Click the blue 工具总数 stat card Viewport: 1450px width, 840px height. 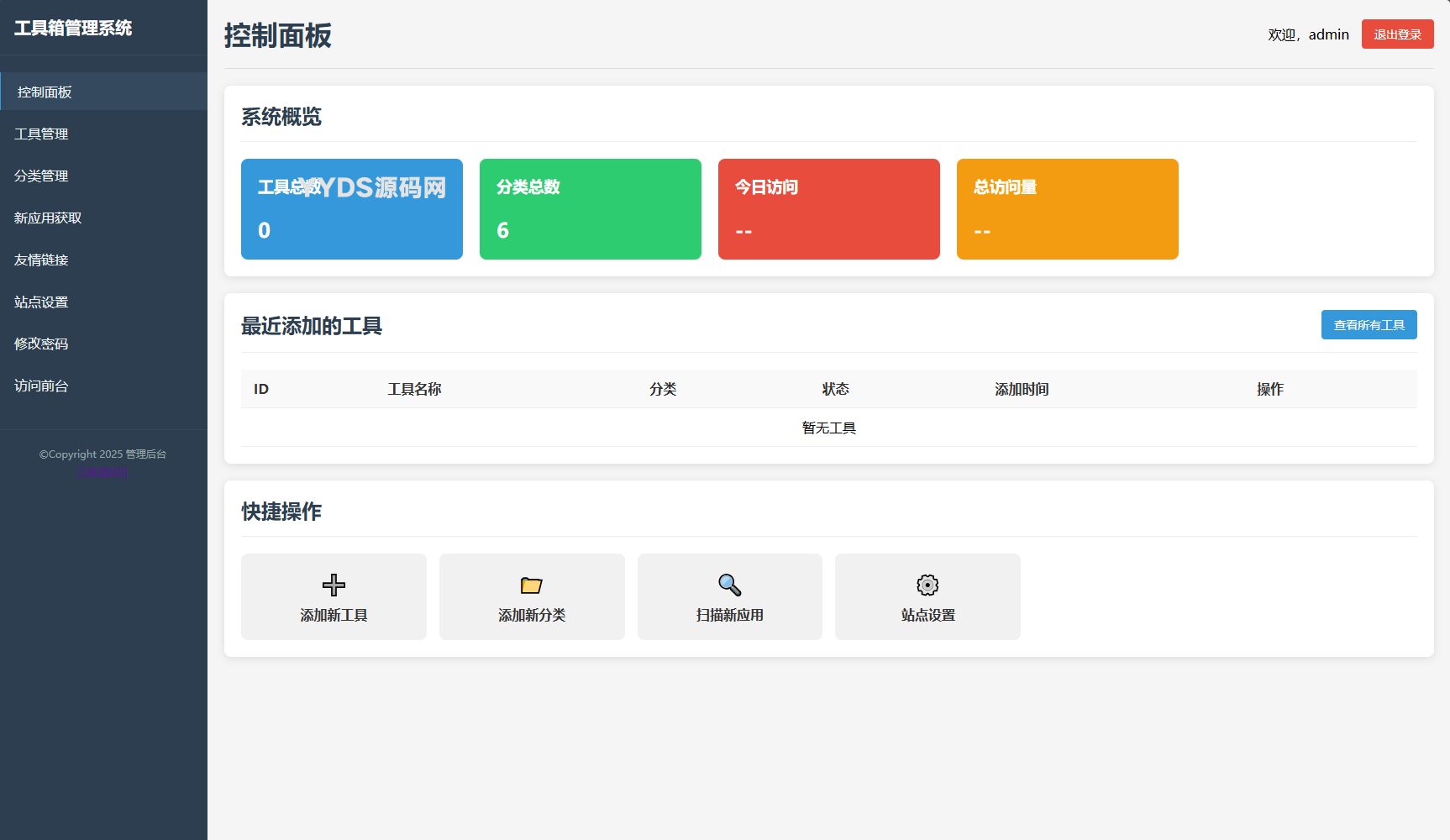coord(351,209)
